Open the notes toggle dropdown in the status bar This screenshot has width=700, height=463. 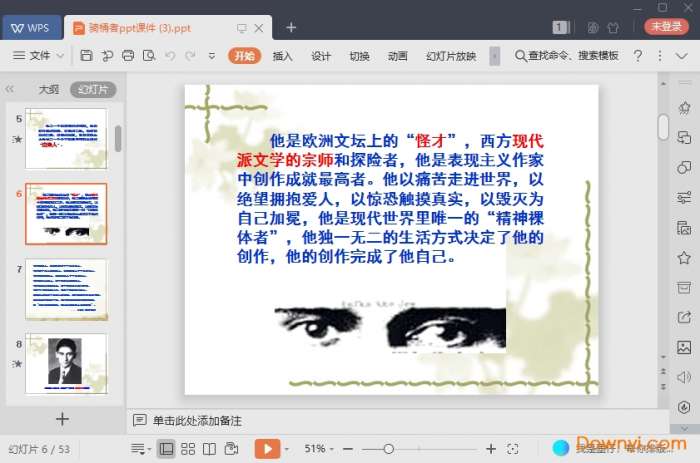click(141, 449)
